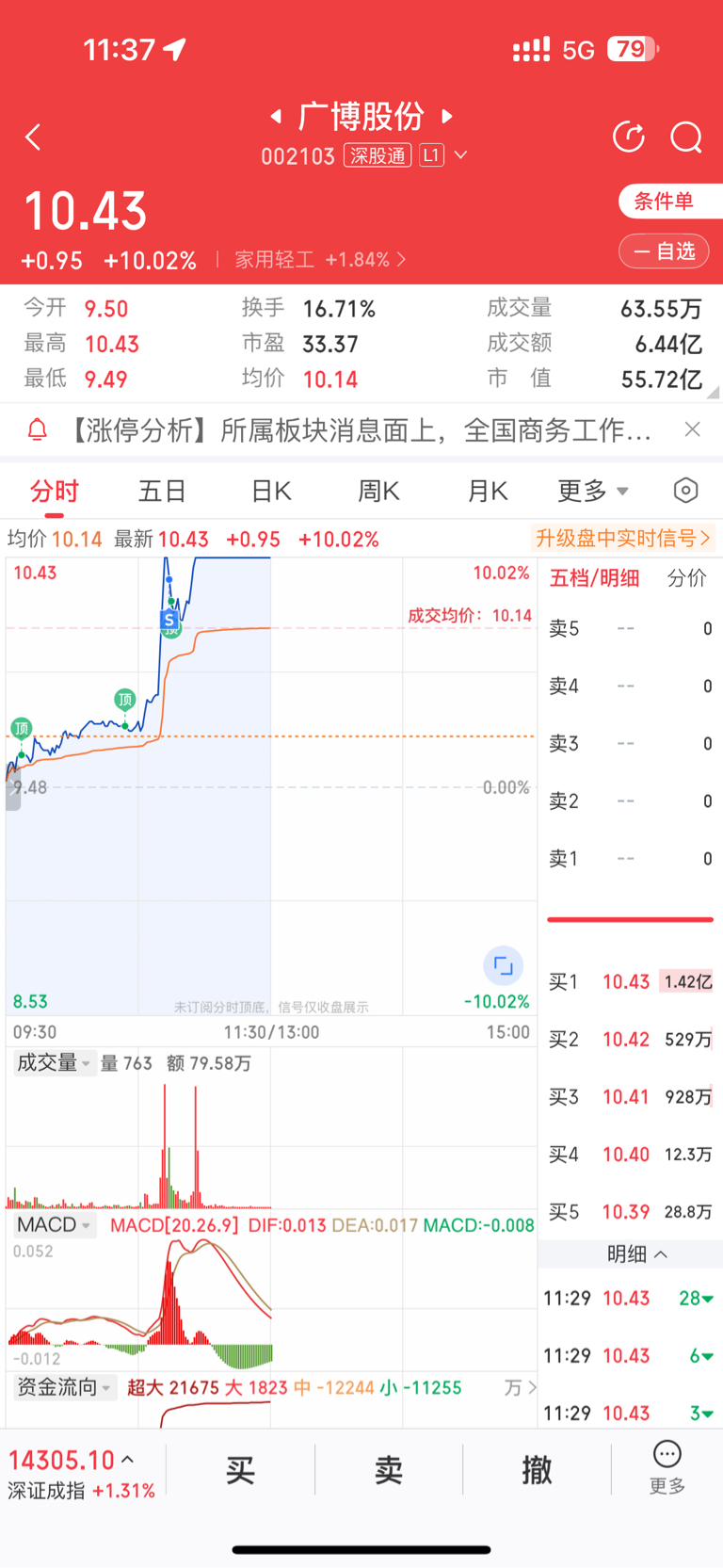Open 成交量 indicator dropdown
Viewport: 723px width, 1568px height.
click(54, 1063)
